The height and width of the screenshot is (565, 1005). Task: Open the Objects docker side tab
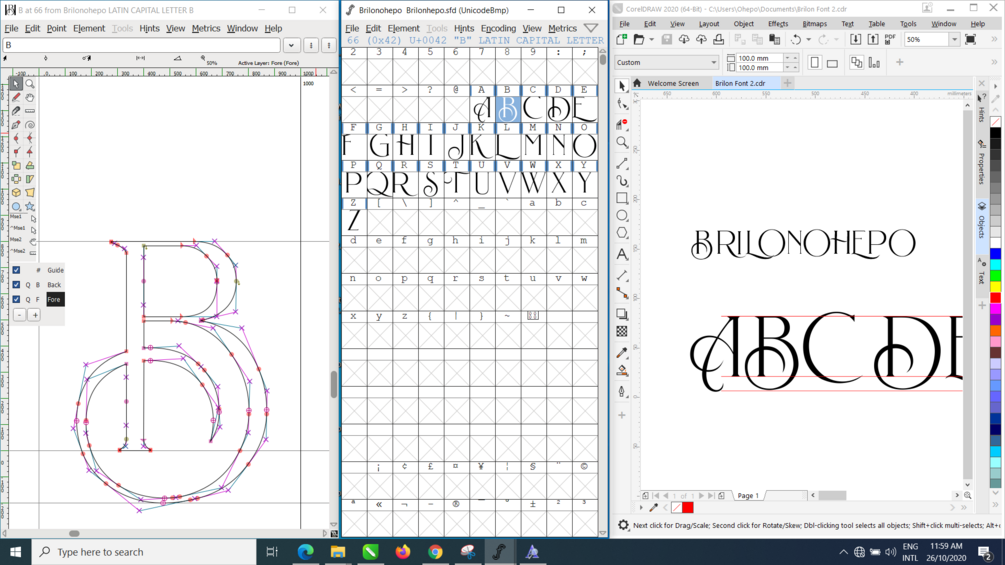click(981, 221)
